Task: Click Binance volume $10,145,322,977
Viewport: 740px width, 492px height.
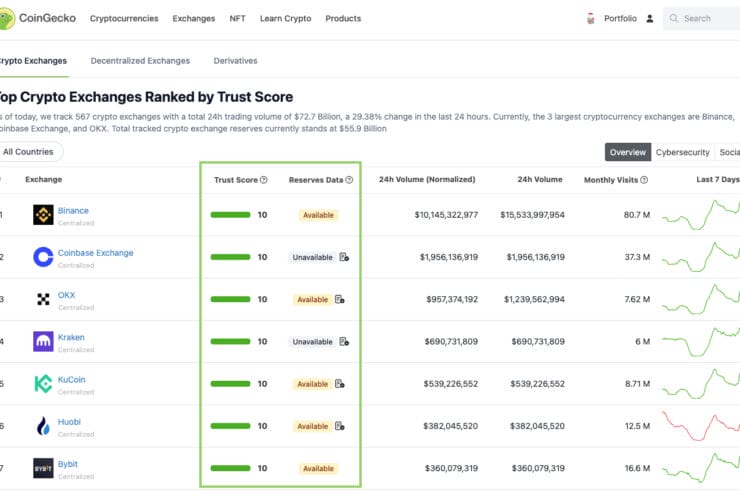Action: tap(446, 215)
